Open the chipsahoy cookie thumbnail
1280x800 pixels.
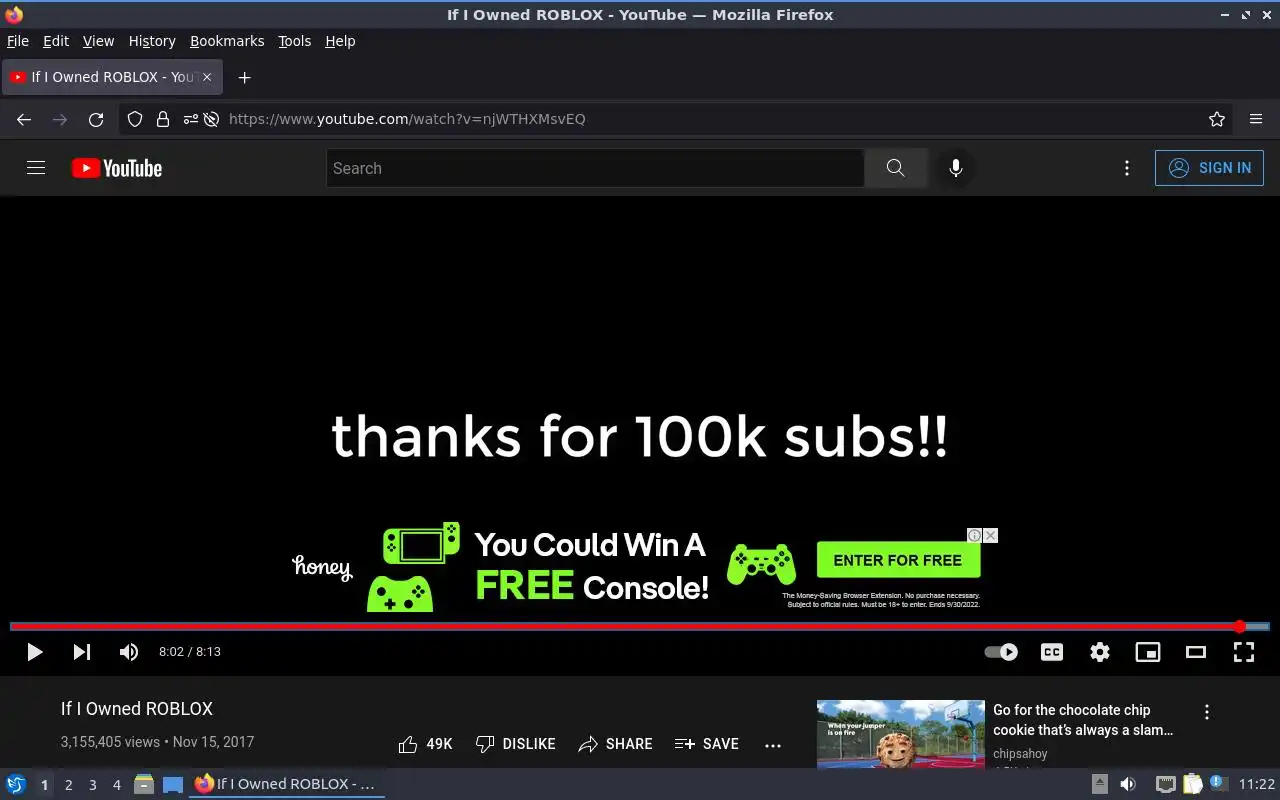pos(901,734)
